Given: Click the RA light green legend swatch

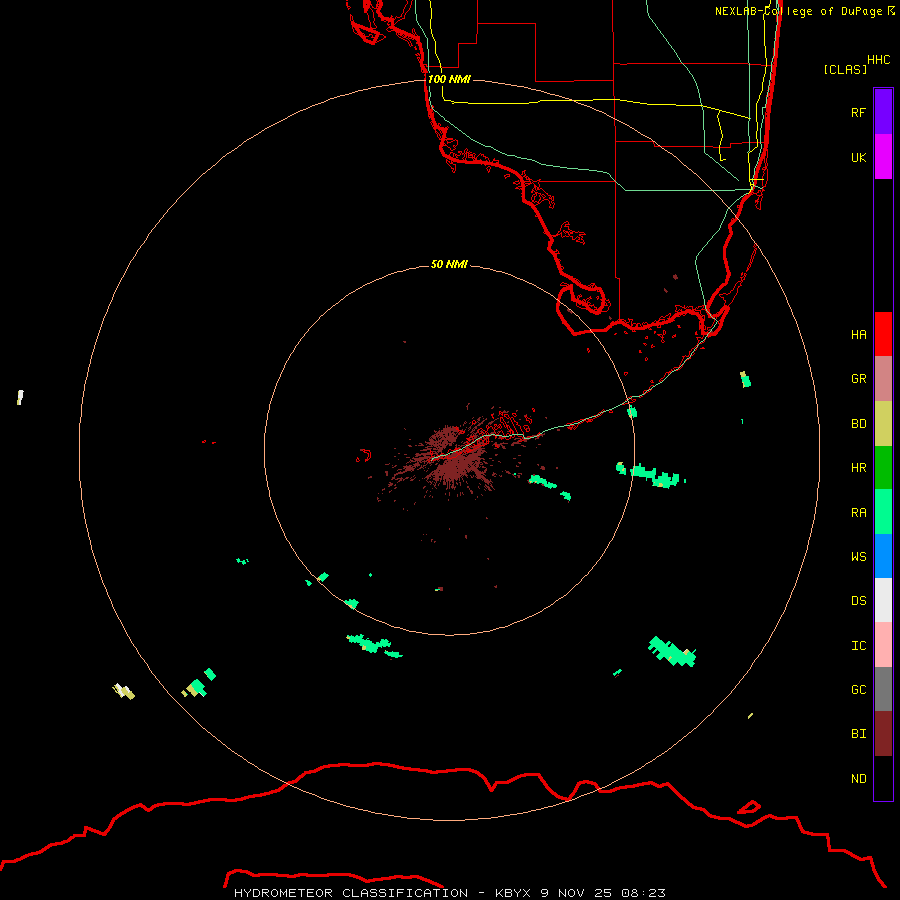Looking at the screenshot, I should [883, 512].
